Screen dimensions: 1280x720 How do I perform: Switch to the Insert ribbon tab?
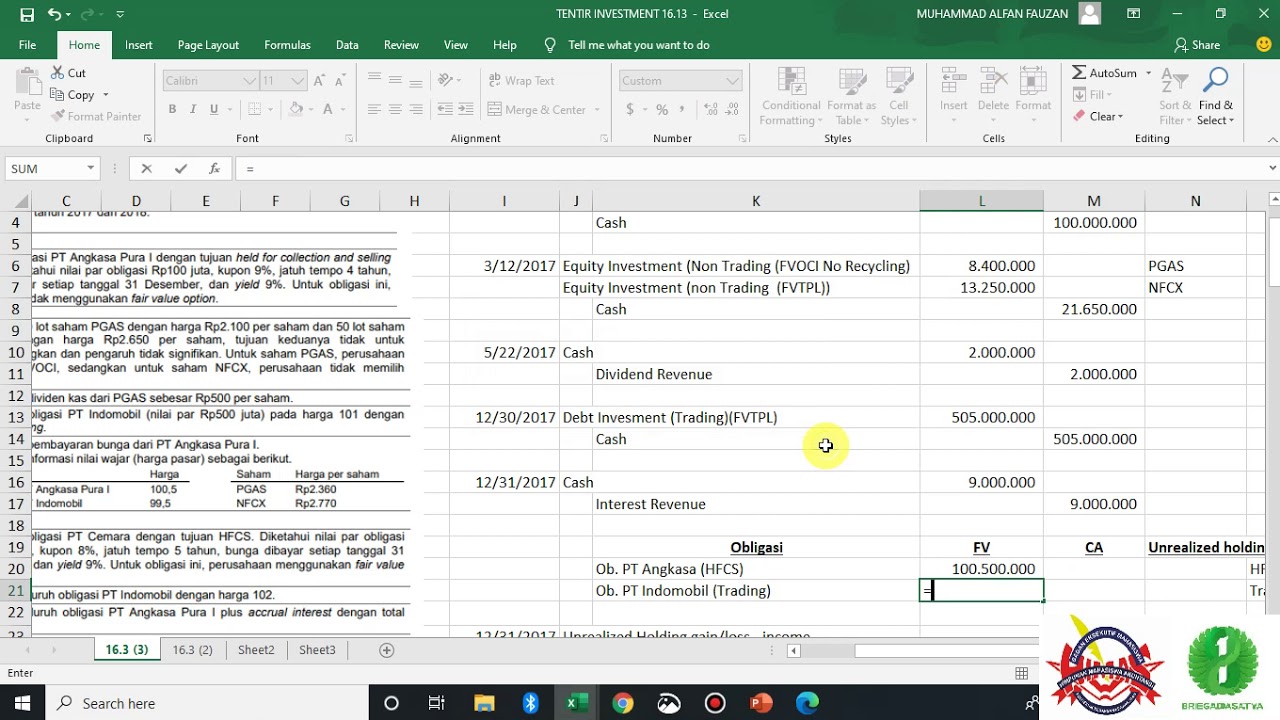point(139,45)
